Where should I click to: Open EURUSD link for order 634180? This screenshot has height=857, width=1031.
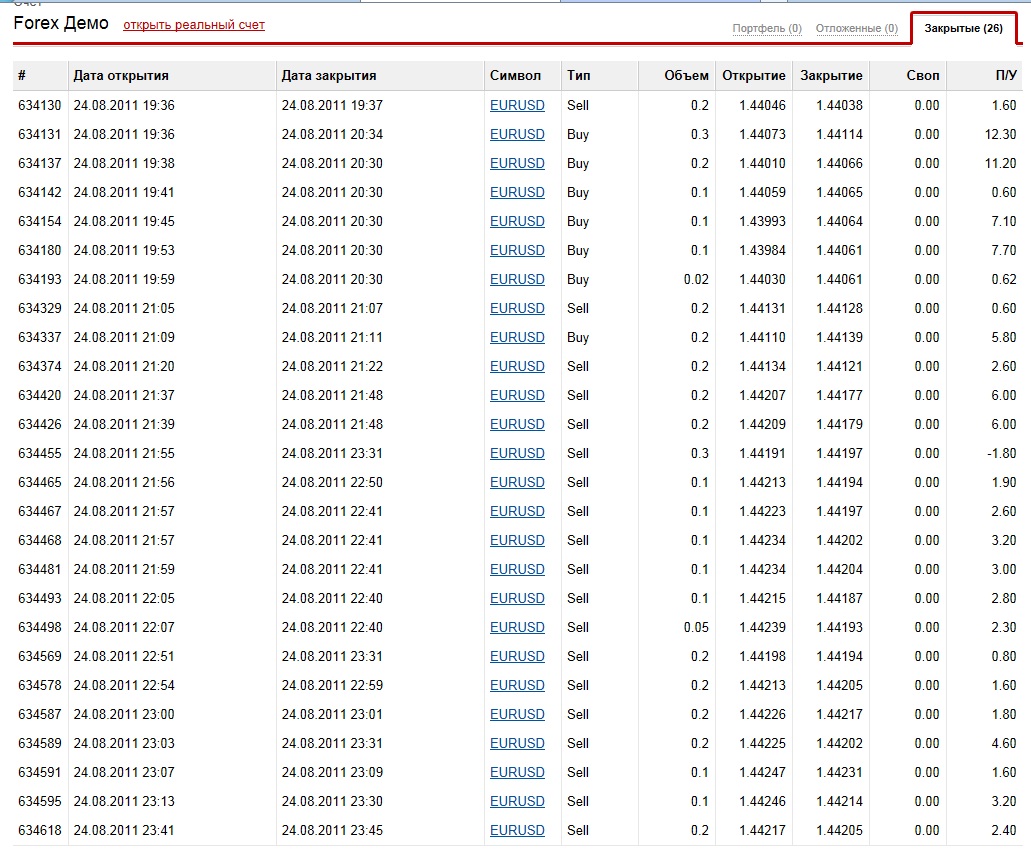(x=517, y=250)
